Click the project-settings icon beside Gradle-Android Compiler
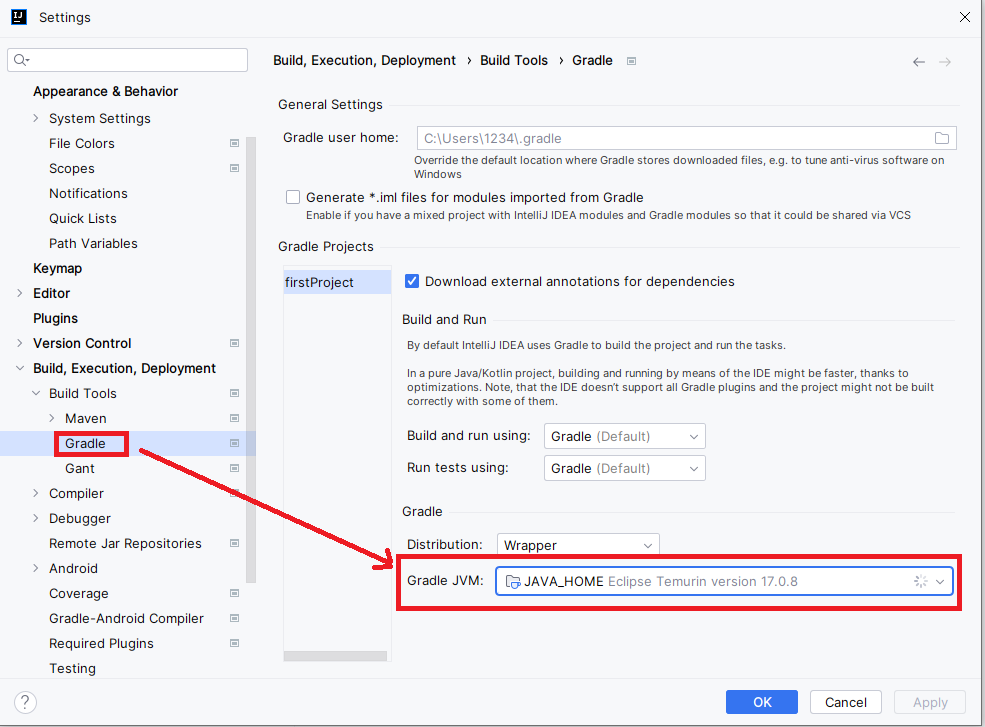This screenshot has width=985, height=727. coord(234,618)
